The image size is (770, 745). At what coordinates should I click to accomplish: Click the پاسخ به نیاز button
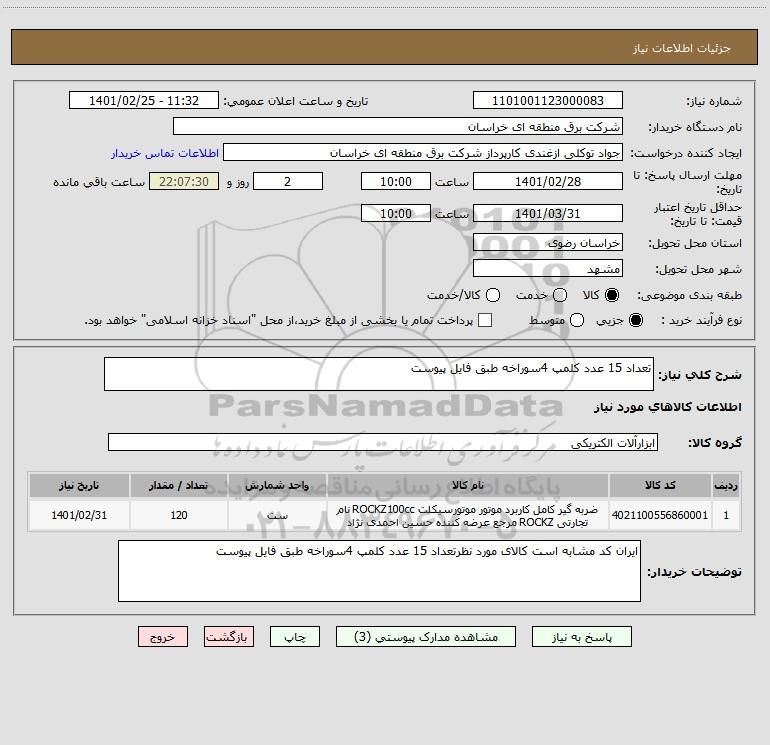point(582,637)
